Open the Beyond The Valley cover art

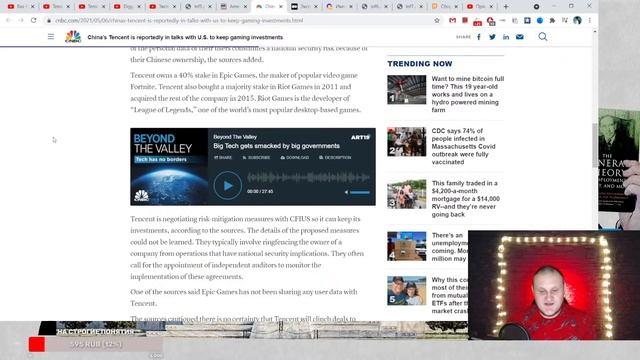(x=169, y=167)
